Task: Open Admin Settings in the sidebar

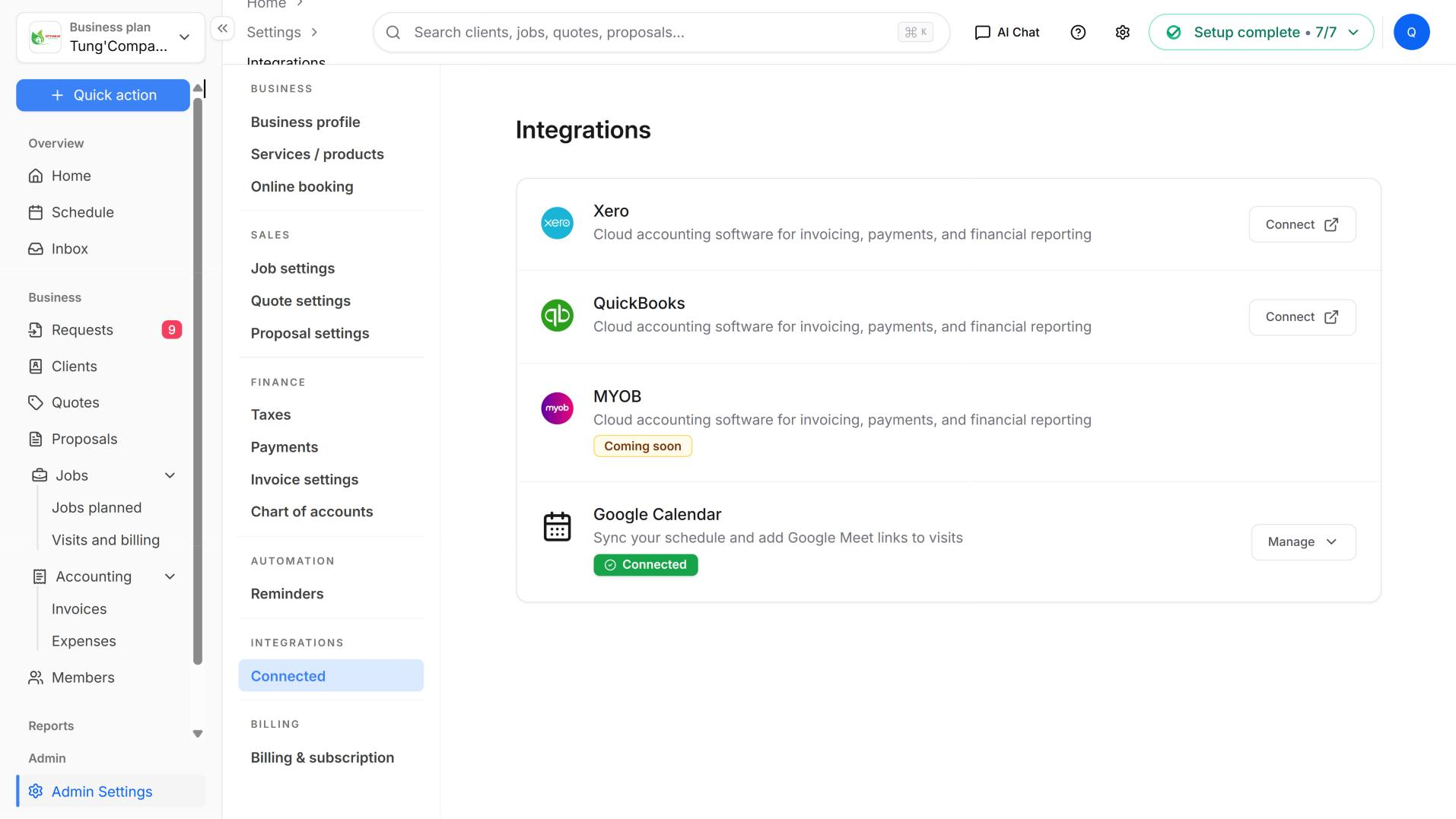Action: pos(110,792)
